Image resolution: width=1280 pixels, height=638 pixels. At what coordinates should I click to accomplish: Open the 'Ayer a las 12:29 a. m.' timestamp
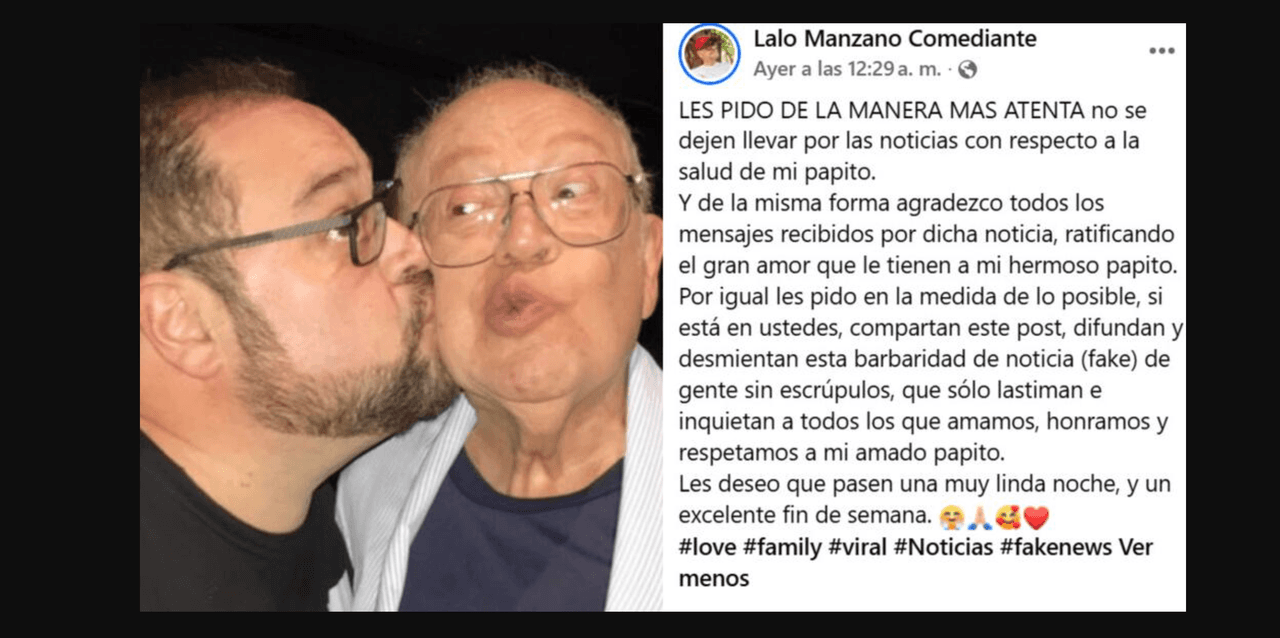pyautogui.click(x=845, y=70)
